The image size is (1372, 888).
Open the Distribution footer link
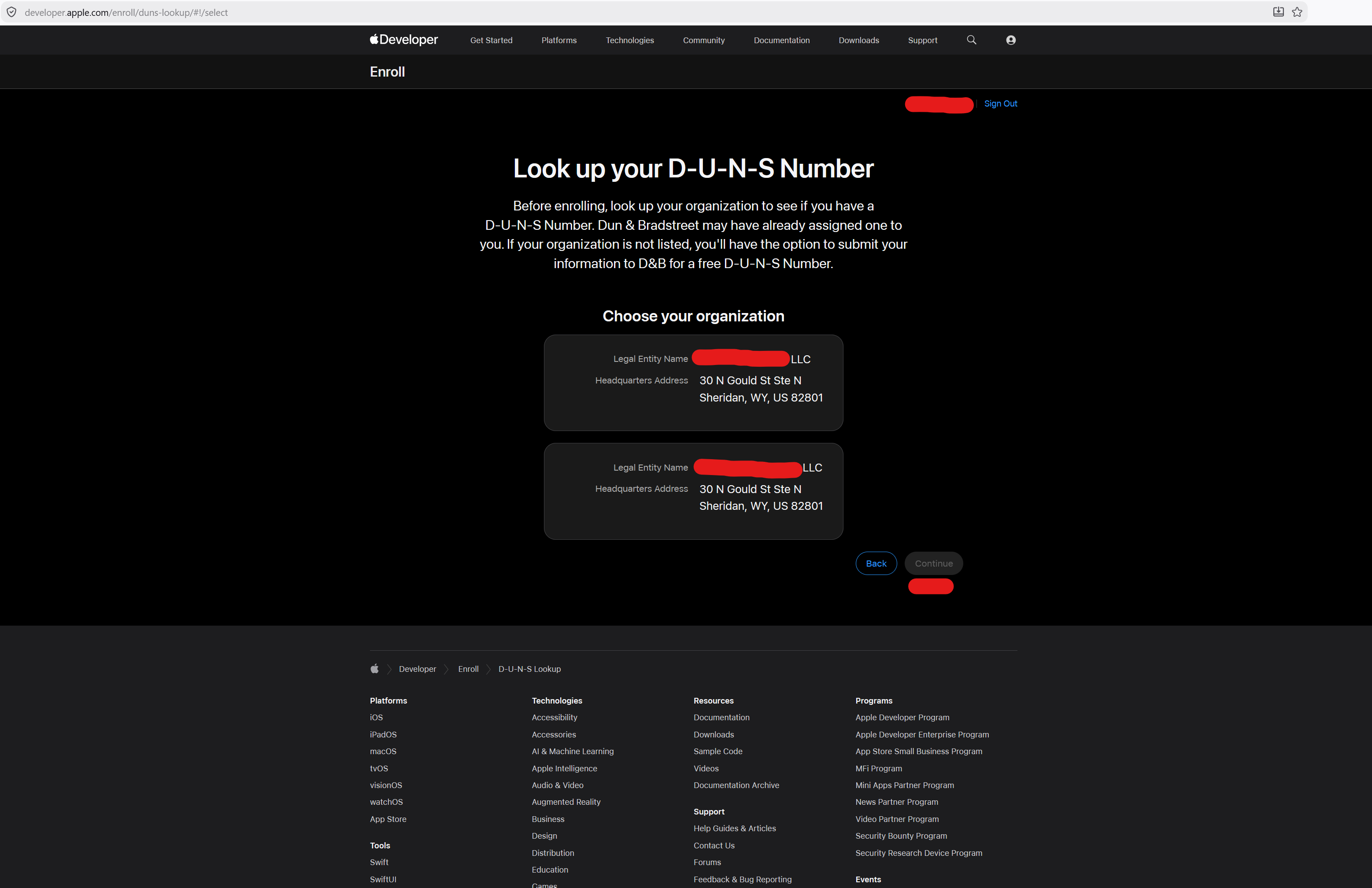[553, 853]
